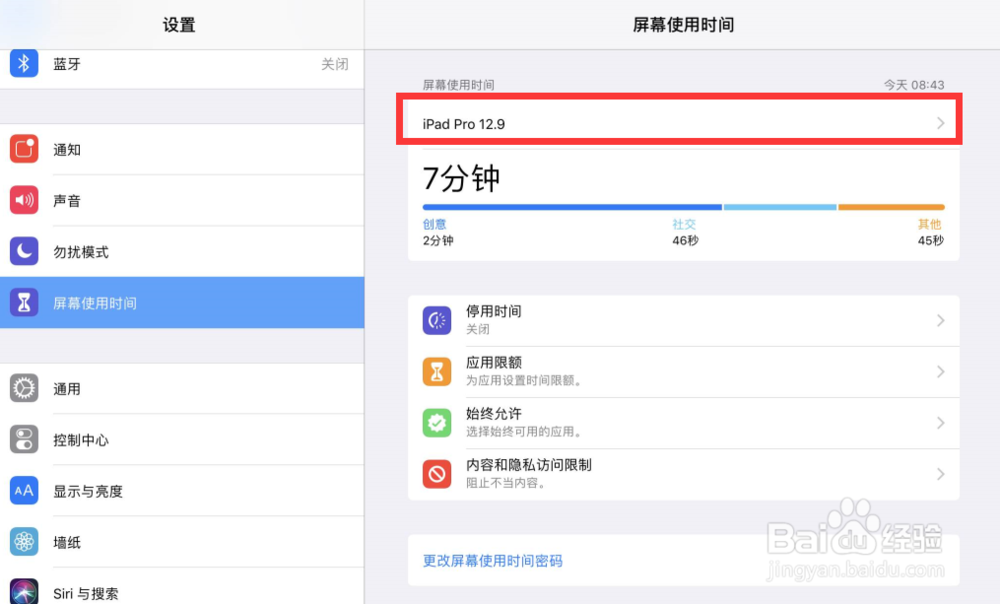This screenshot has height=604, width=1000.
Task: Tap the 7分钟 total usage text
Action: (x=461, y=178)
